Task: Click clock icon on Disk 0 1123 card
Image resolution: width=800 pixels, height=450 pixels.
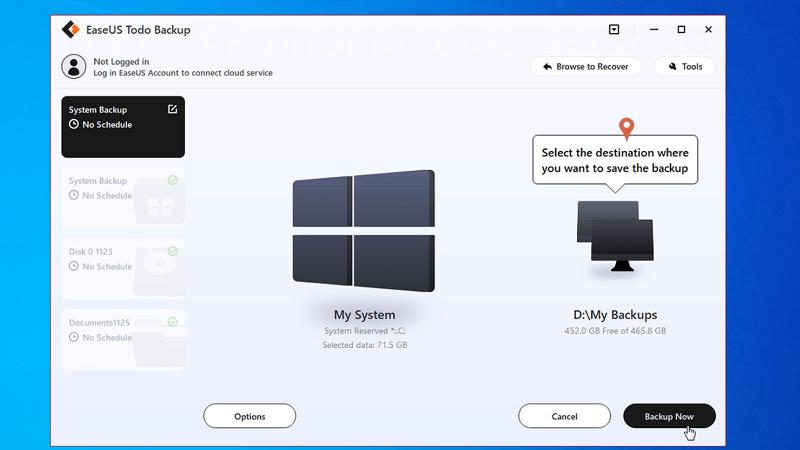Action: [x=74, y=266]
